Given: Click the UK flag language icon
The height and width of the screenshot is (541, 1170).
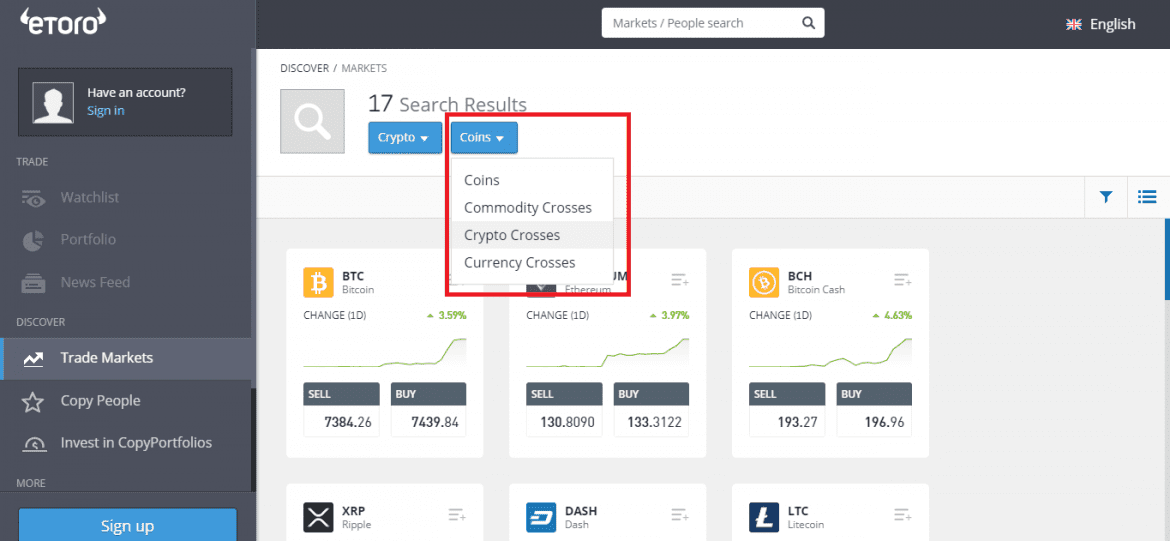Looking at the screenshot, I should pyautogui.click(x=1074, y=25).
